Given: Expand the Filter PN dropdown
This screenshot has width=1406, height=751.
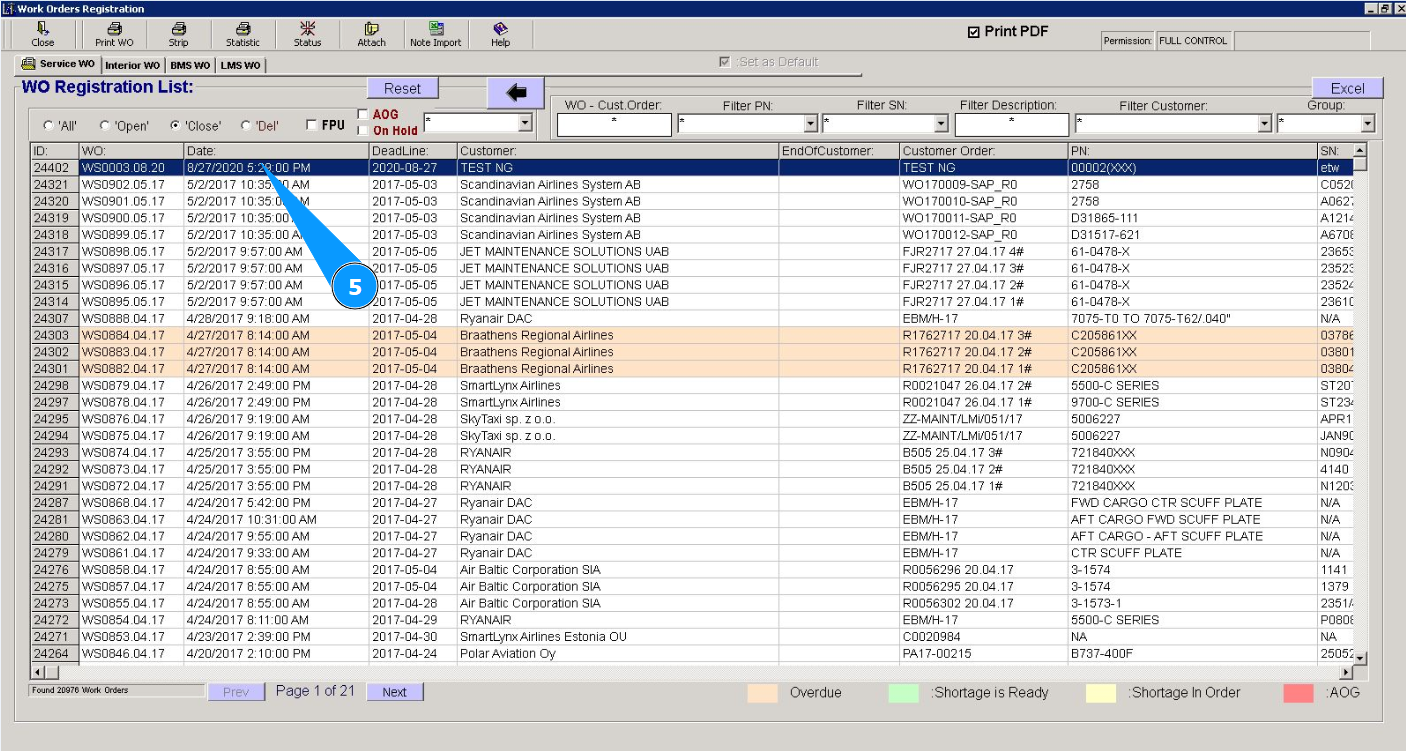Looking at the screenshot, I should [x=811, y=124].
